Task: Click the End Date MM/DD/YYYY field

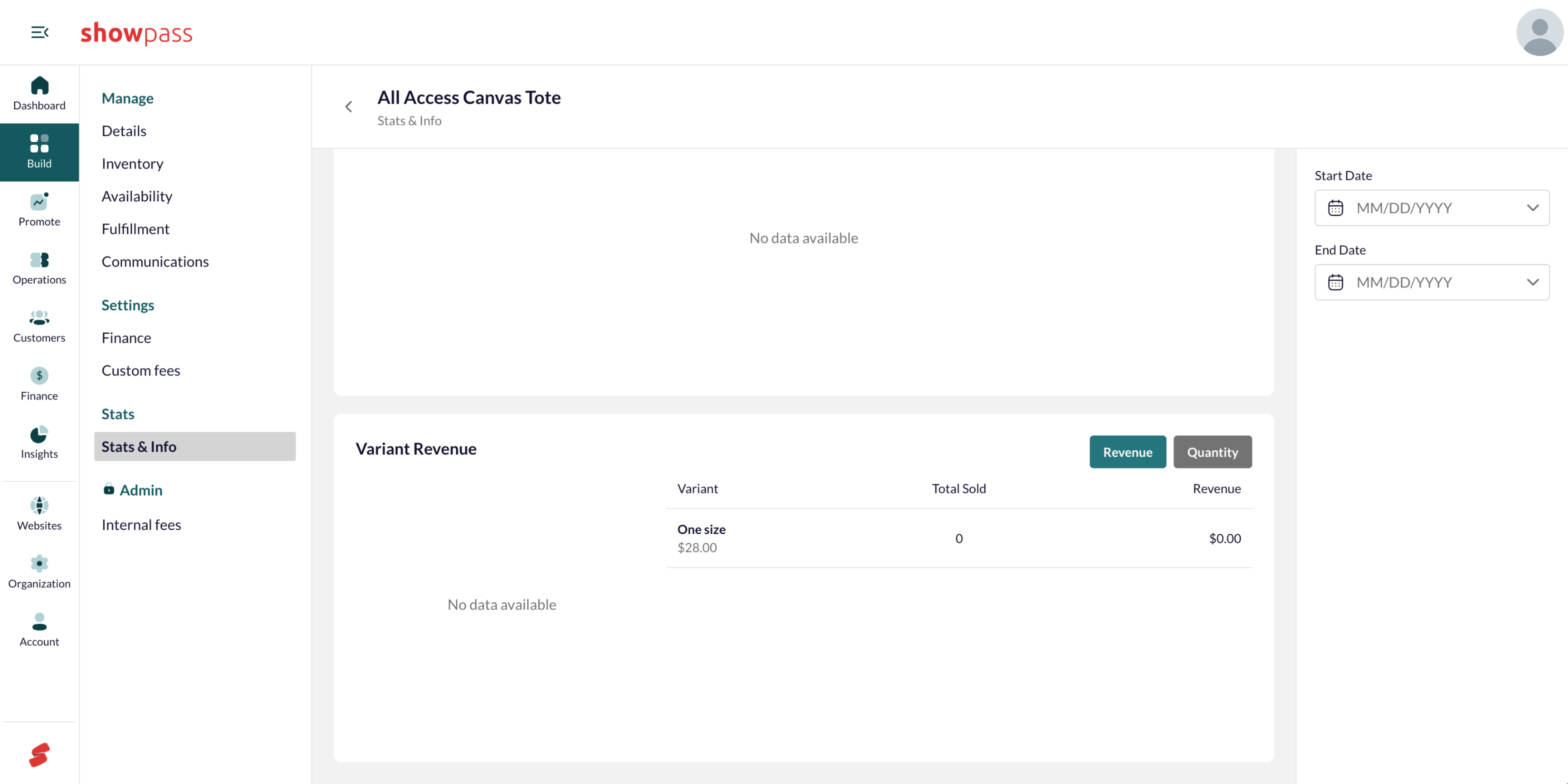Action: point(1431,282)
